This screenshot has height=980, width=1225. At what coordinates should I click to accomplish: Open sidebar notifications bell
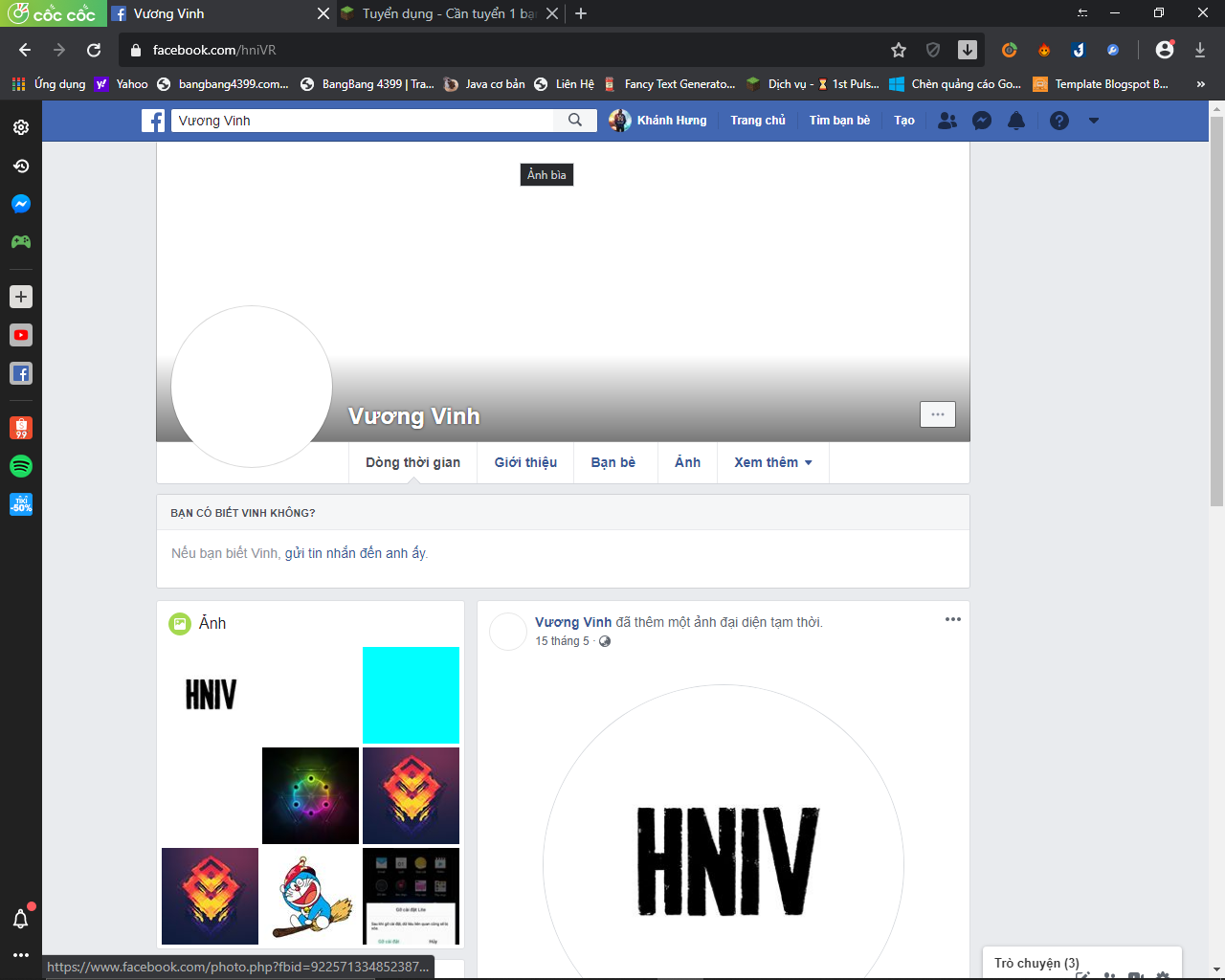(21, 919)
